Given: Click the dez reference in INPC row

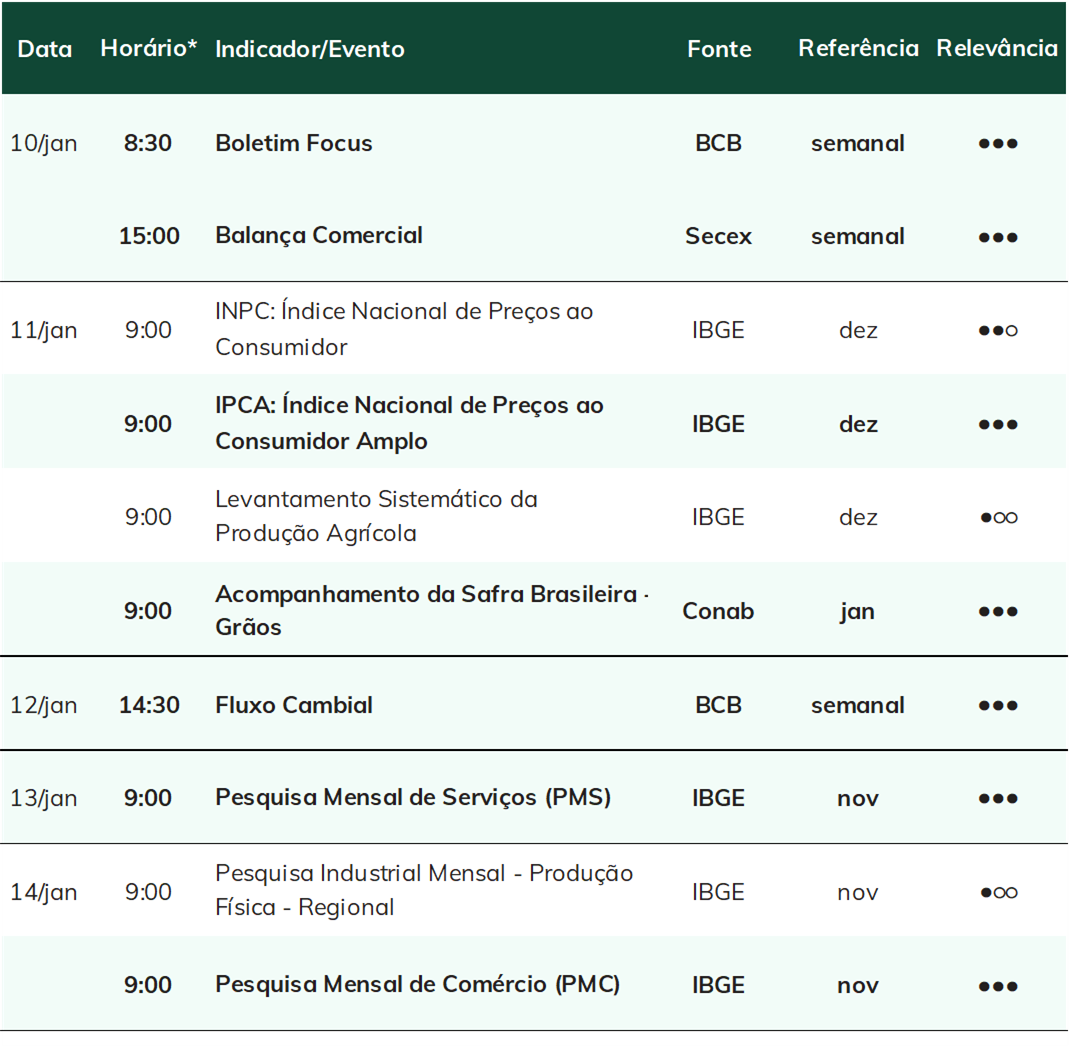Looking at the screenshot, I should [858, 331].
